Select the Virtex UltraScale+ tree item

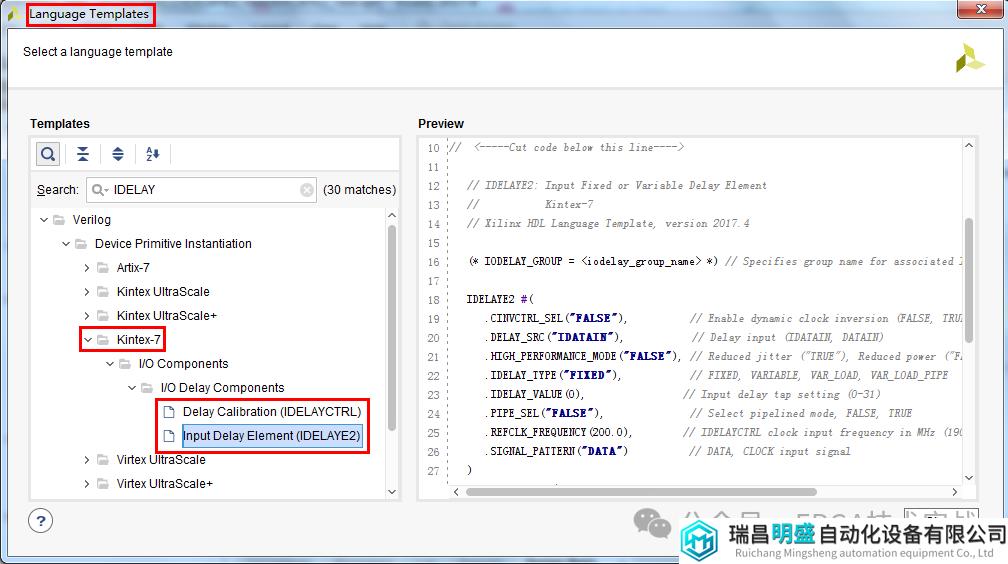pos(165,484)
